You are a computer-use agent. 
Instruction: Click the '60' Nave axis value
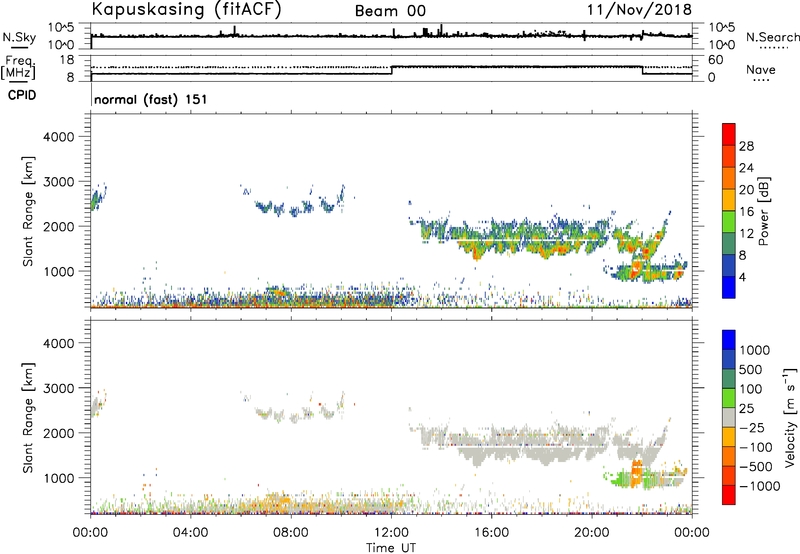coord(715,60)
